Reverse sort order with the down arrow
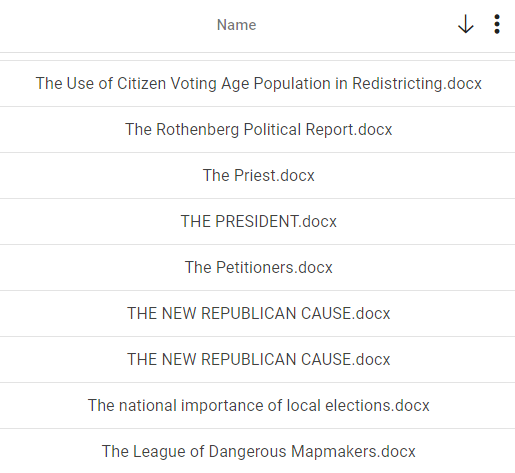Image resolution: width=515 pixels, height=473 pixels. pyautogui.click(x=465, y=24)
